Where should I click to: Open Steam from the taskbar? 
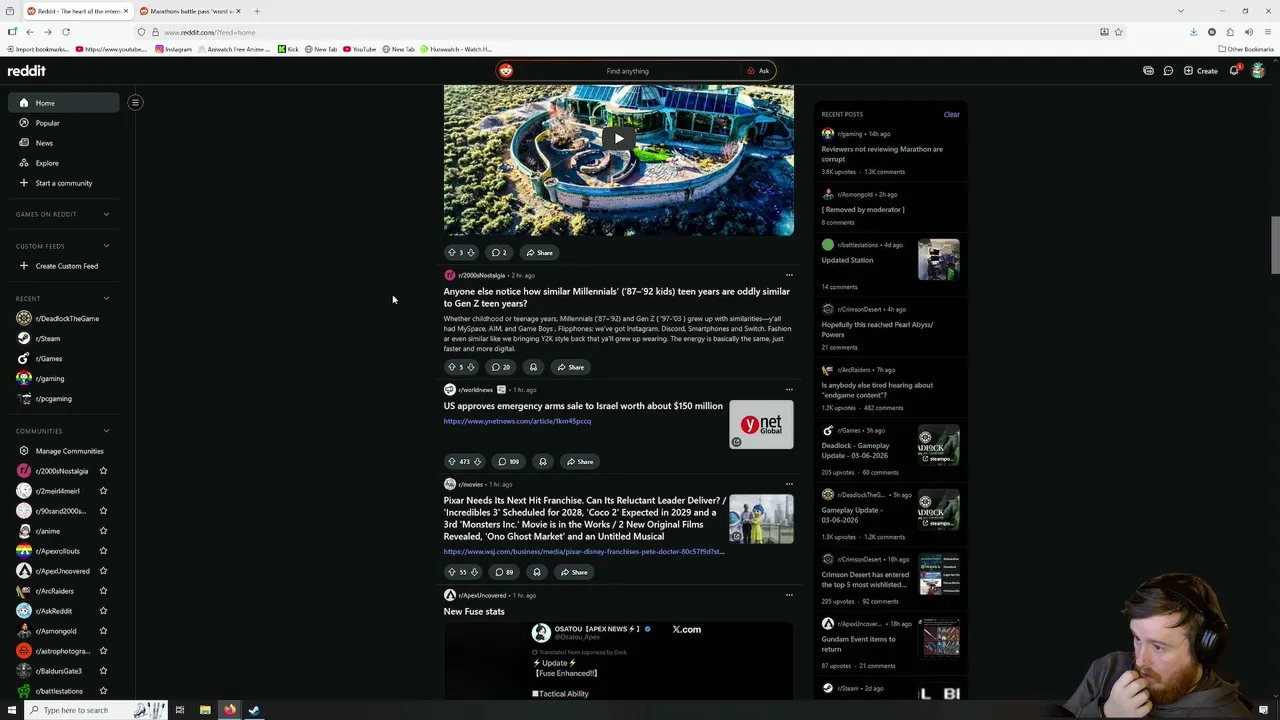(x=254, y=710)
